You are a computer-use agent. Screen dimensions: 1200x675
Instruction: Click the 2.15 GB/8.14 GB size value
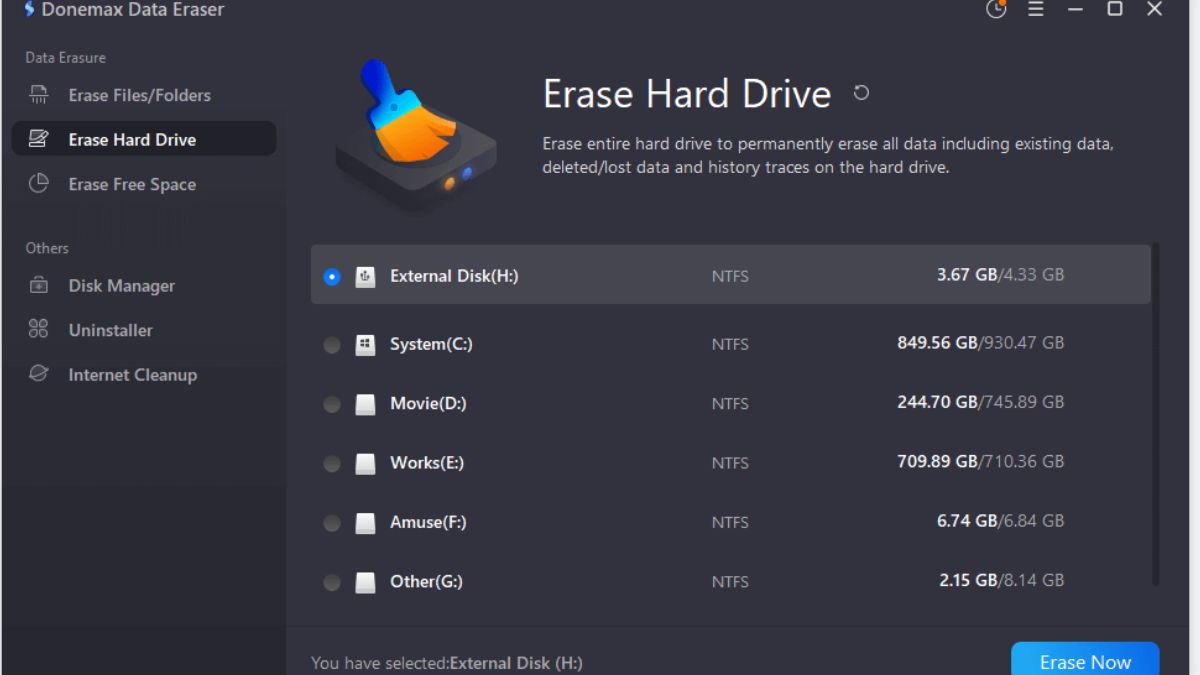pyautogui.click(x=1002, y=580)
